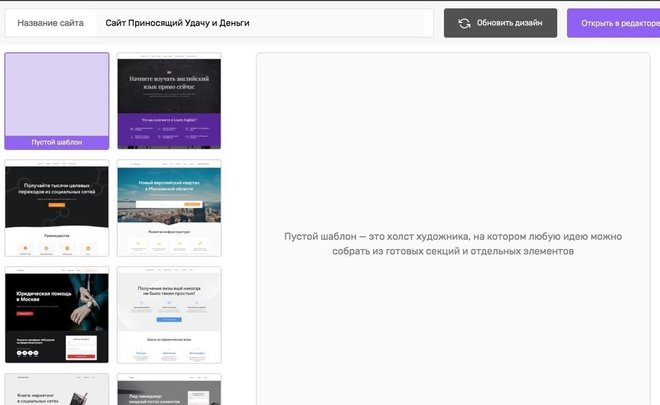Click the refresh arrows icon
The width and height of the screenshot is (660, 405).
(x=464, y=23)
